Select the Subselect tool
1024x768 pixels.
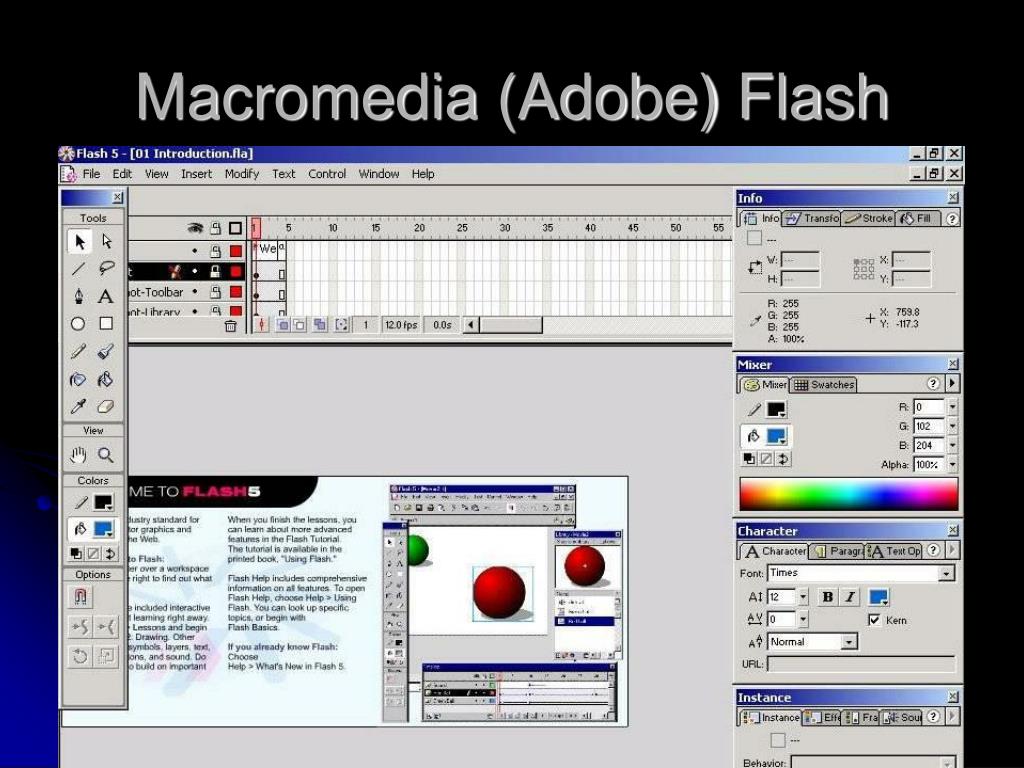106,242
